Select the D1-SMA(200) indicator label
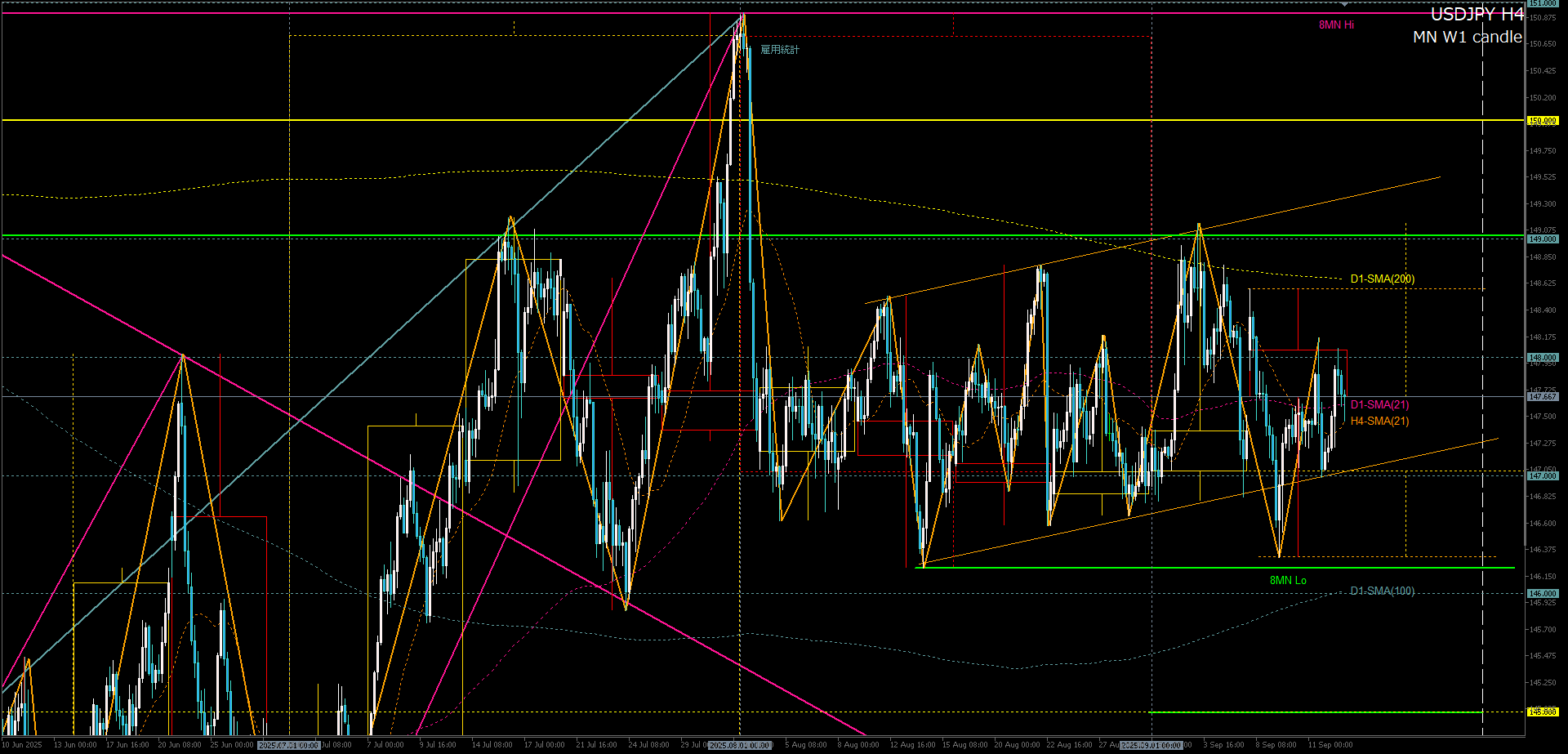The width and height of the screenshot is (1568, 754). tap(1382, 279)
